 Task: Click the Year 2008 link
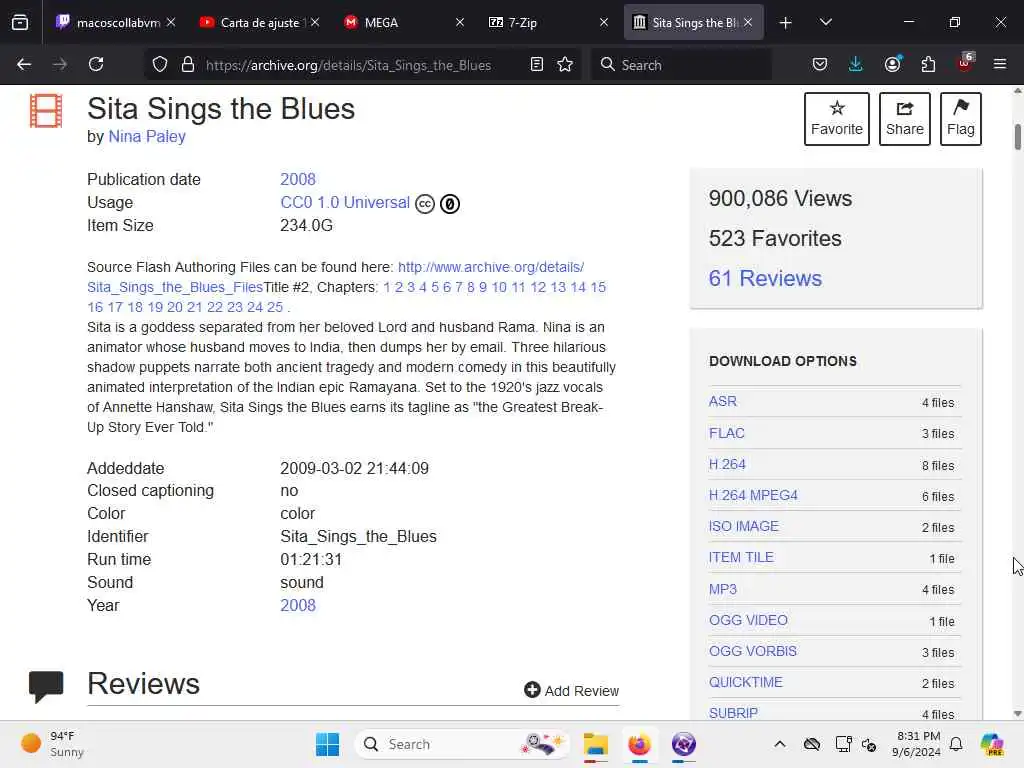click(298, 605)
